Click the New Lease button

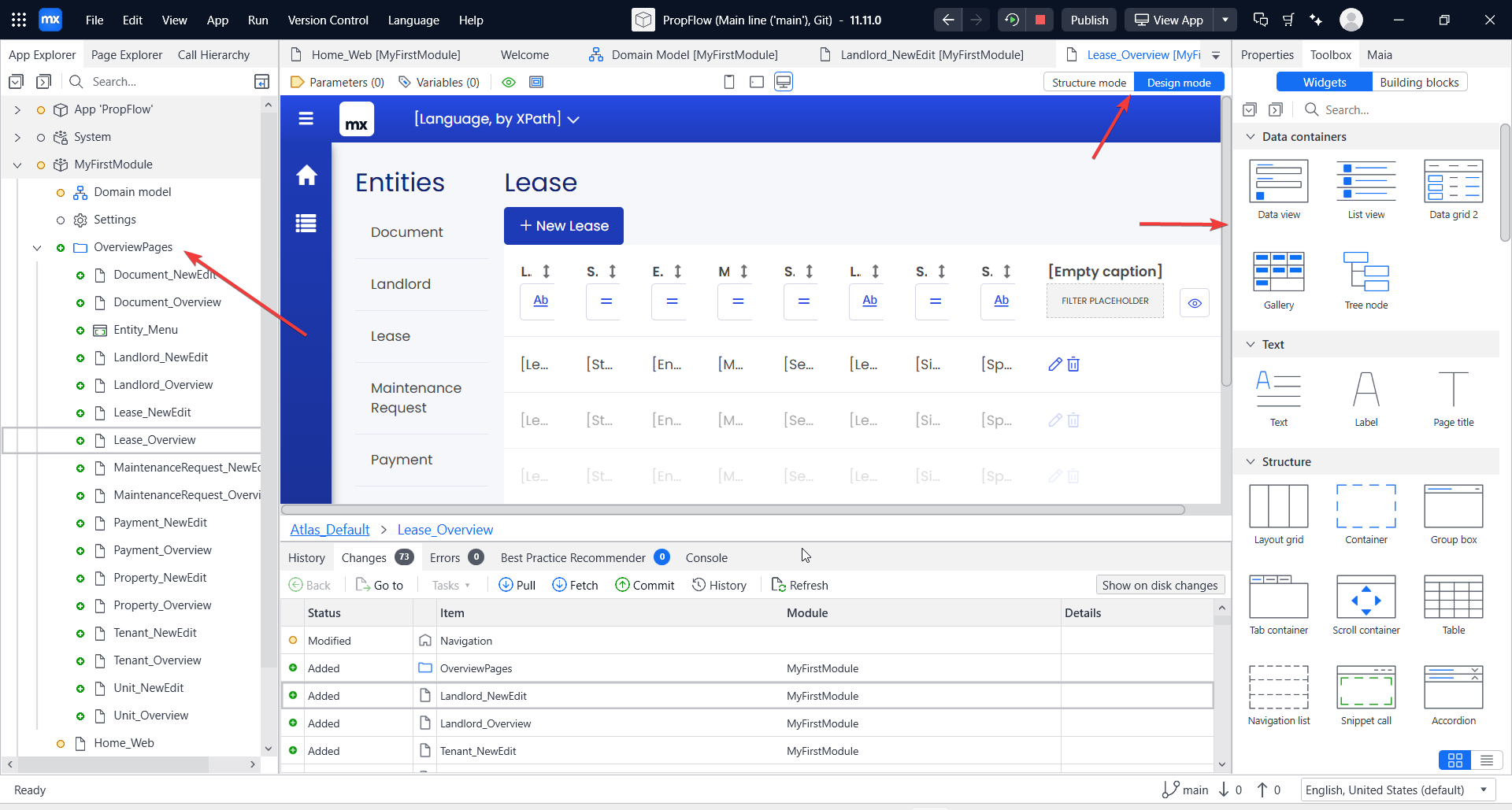564,226
